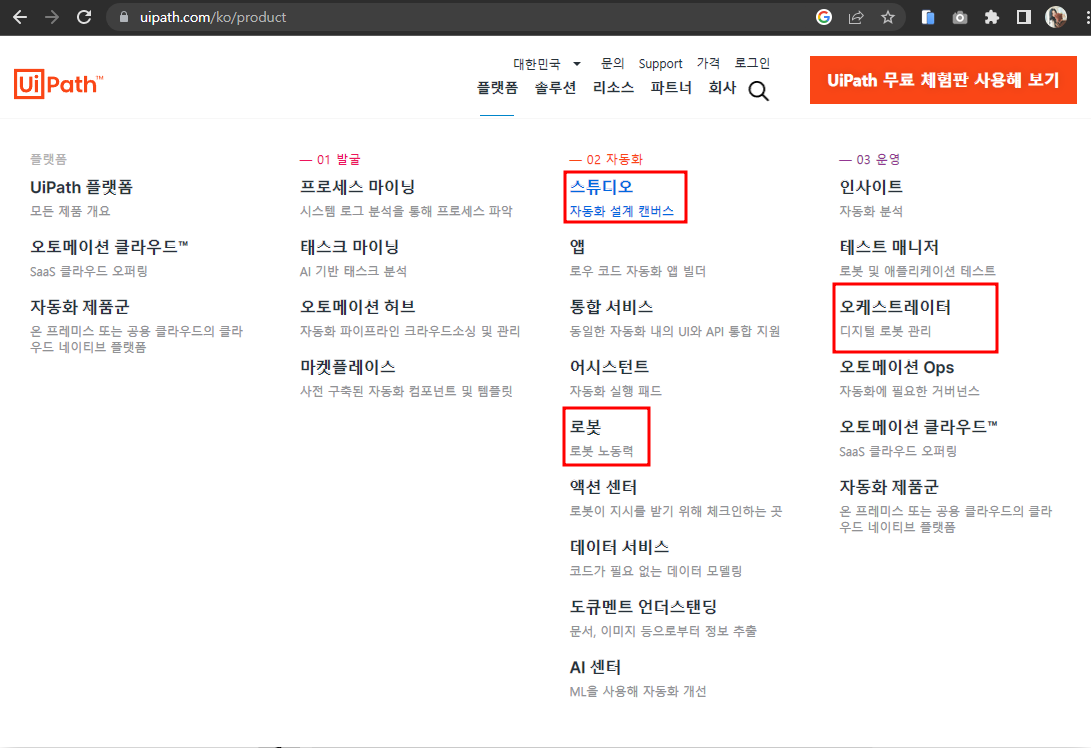Click the UiPath logo
The image size is (1091, 748).
[58, 84]
